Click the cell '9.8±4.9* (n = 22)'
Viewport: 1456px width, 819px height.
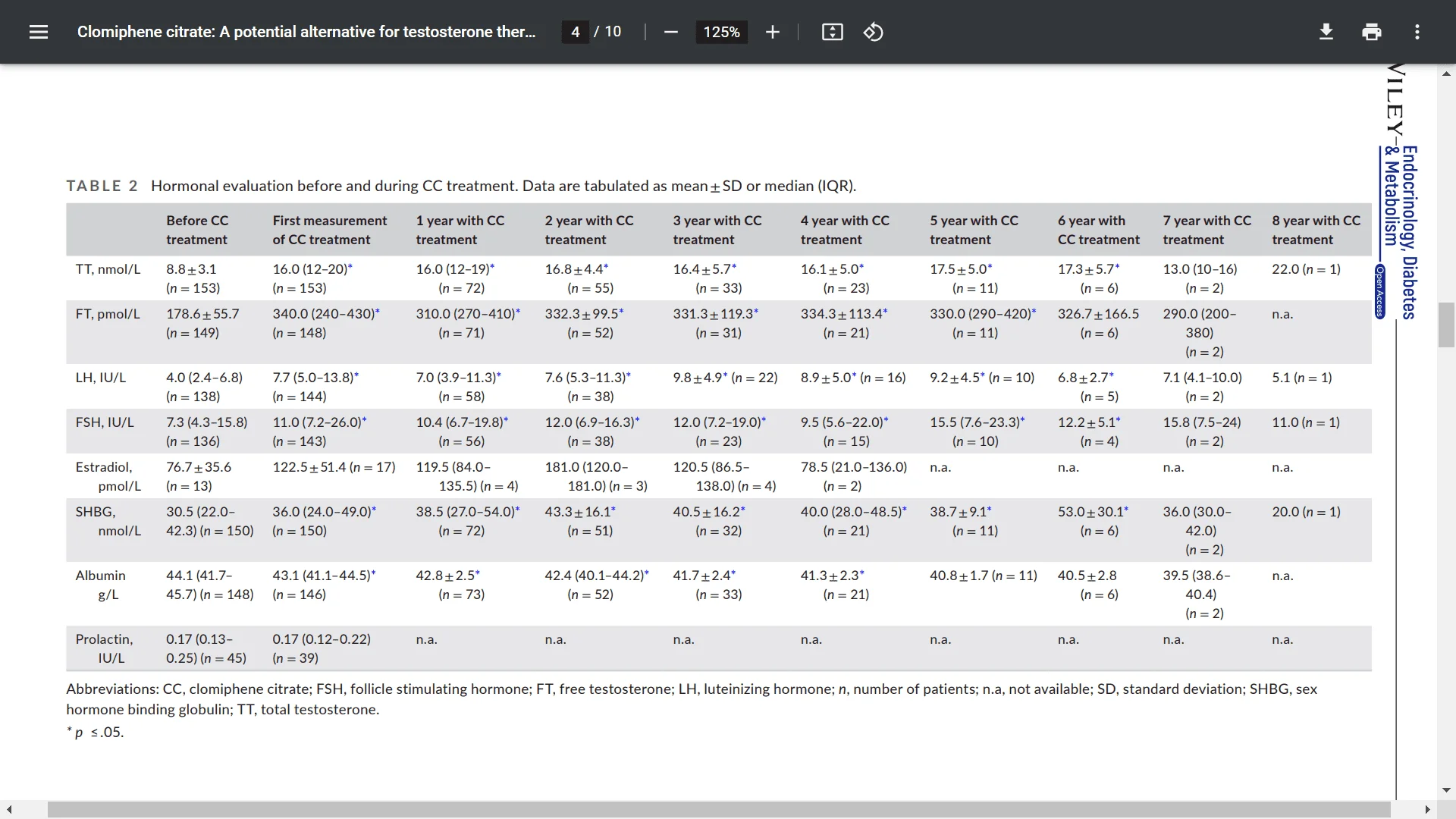click(x=725, y=378)
